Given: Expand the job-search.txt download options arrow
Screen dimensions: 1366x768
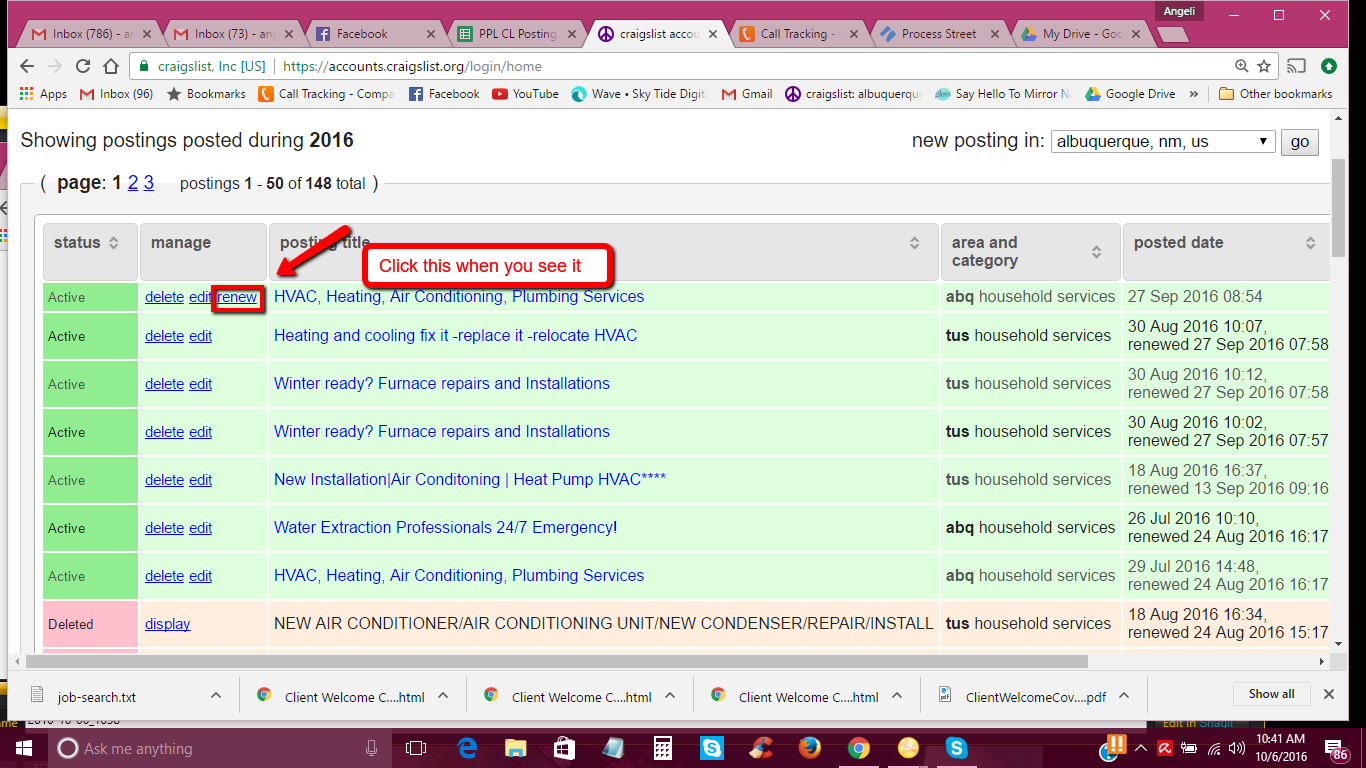Looking at the screenshot, I should (215, 696).
